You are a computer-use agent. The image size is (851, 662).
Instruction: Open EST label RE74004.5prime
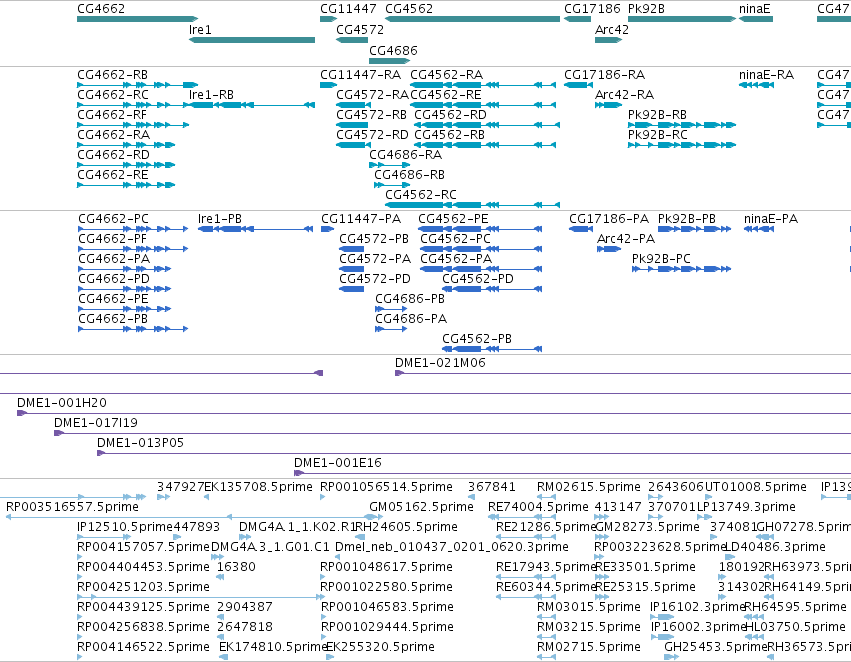tap(538, 507)
